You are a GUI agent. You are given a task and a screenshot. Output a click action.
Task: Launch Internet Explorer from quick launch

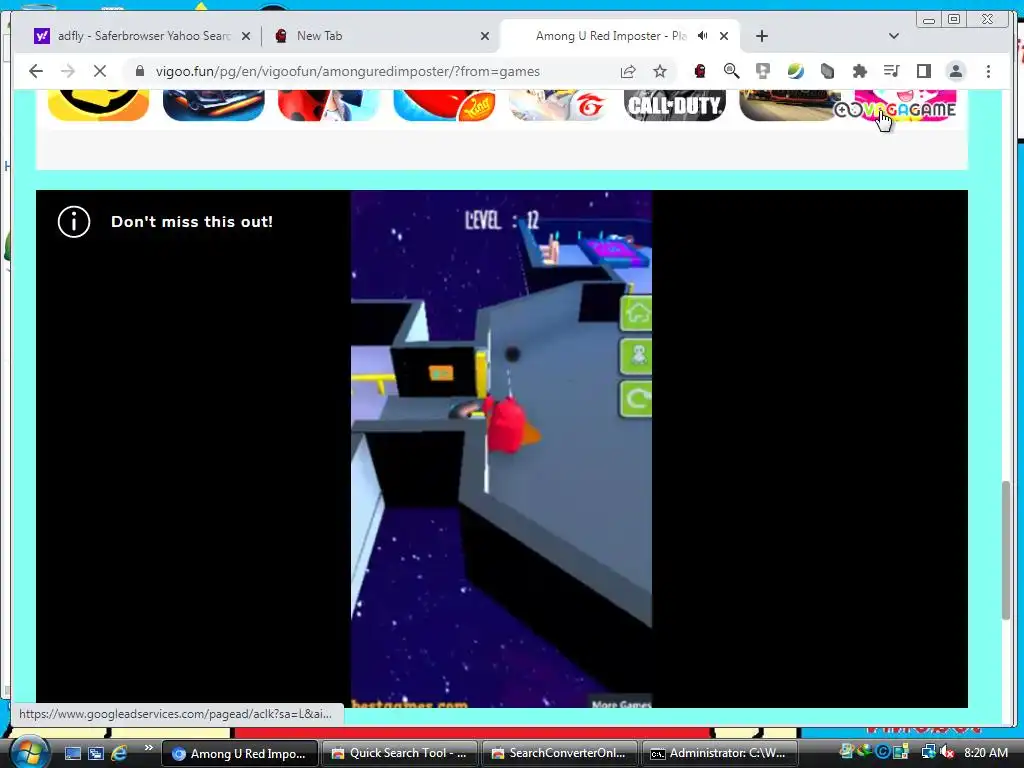[119, 753]
